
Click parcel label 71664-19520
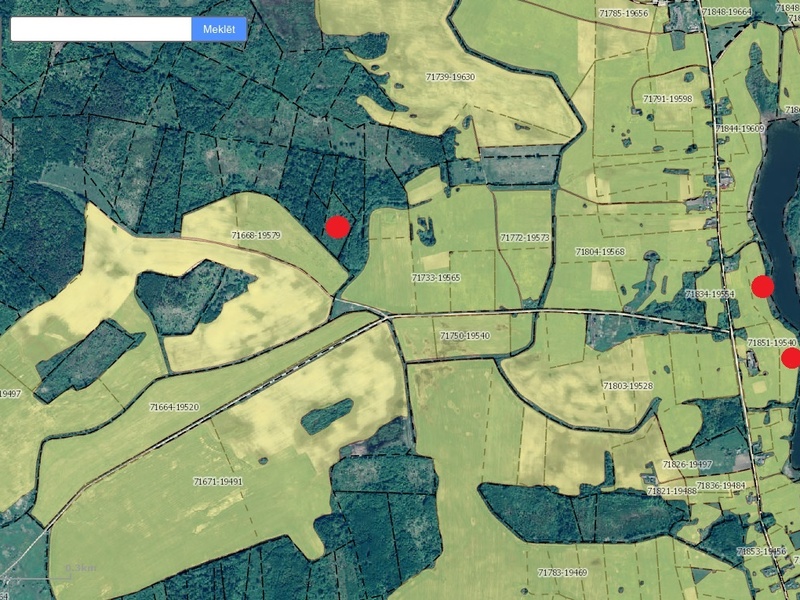pyautogui.click(x=174, y=407)
